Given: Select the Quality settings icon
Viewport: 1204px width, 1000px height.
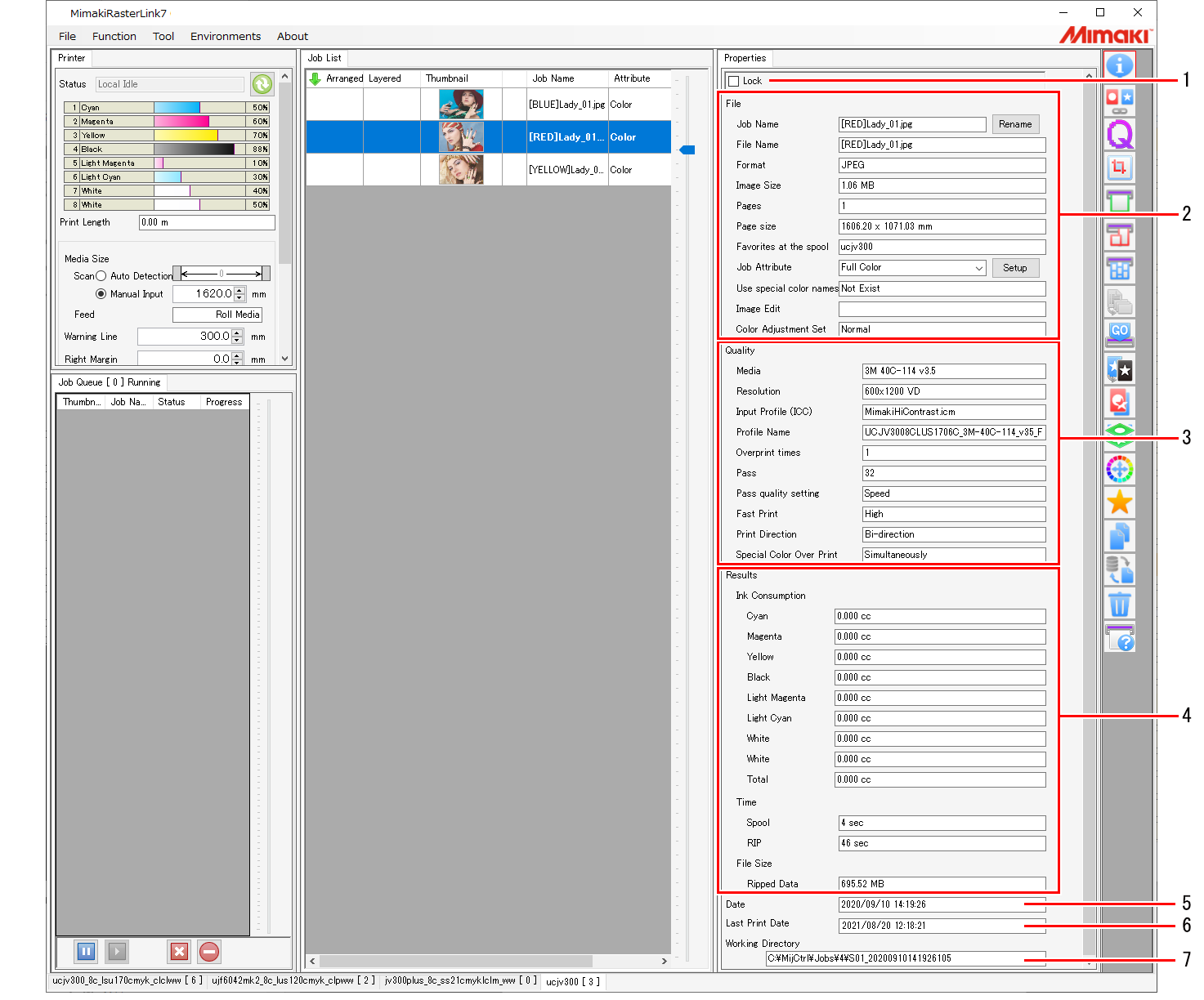Looking at the screenshot, I should [x=1119, y=134].
